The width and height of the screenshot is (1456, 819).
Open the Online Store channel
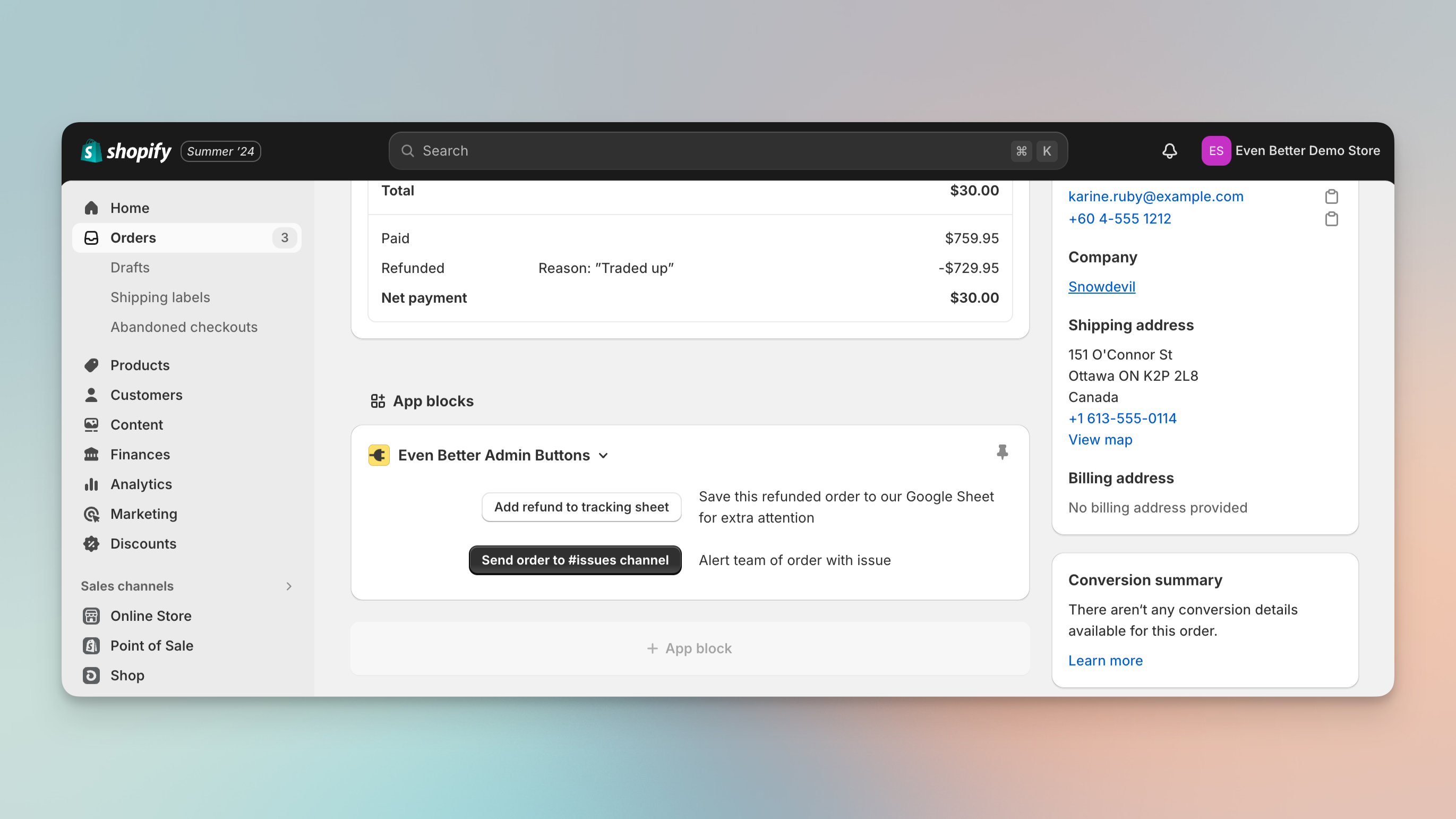tap(186, 616)
